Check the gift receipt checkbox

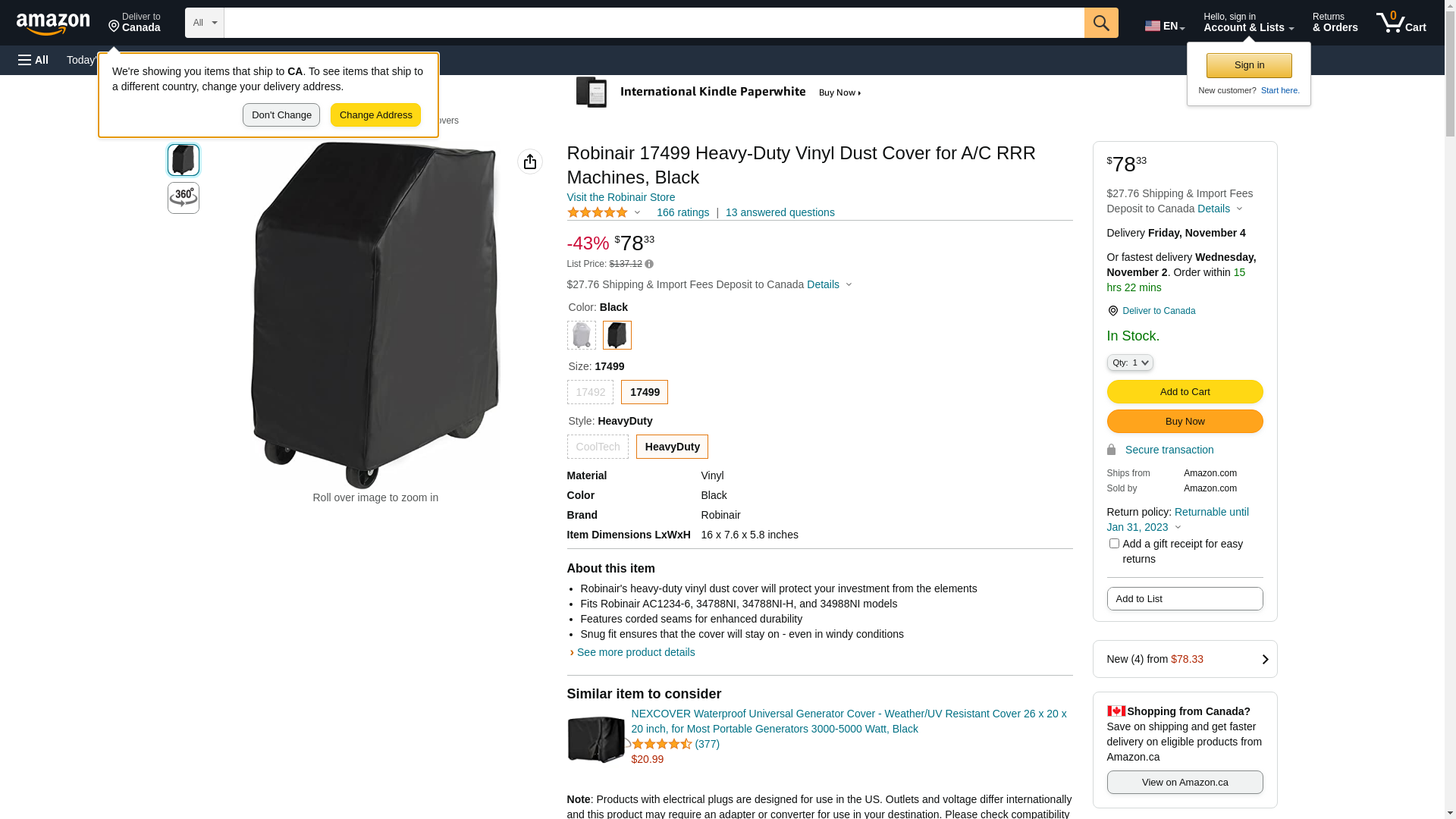1114,544
